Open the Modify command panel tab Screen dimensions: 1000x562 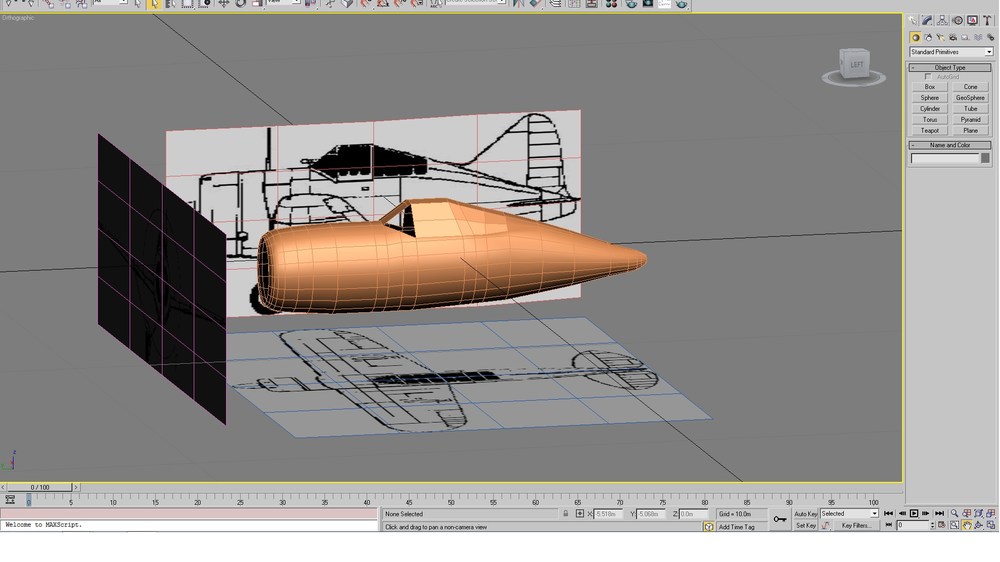(927, 20)
